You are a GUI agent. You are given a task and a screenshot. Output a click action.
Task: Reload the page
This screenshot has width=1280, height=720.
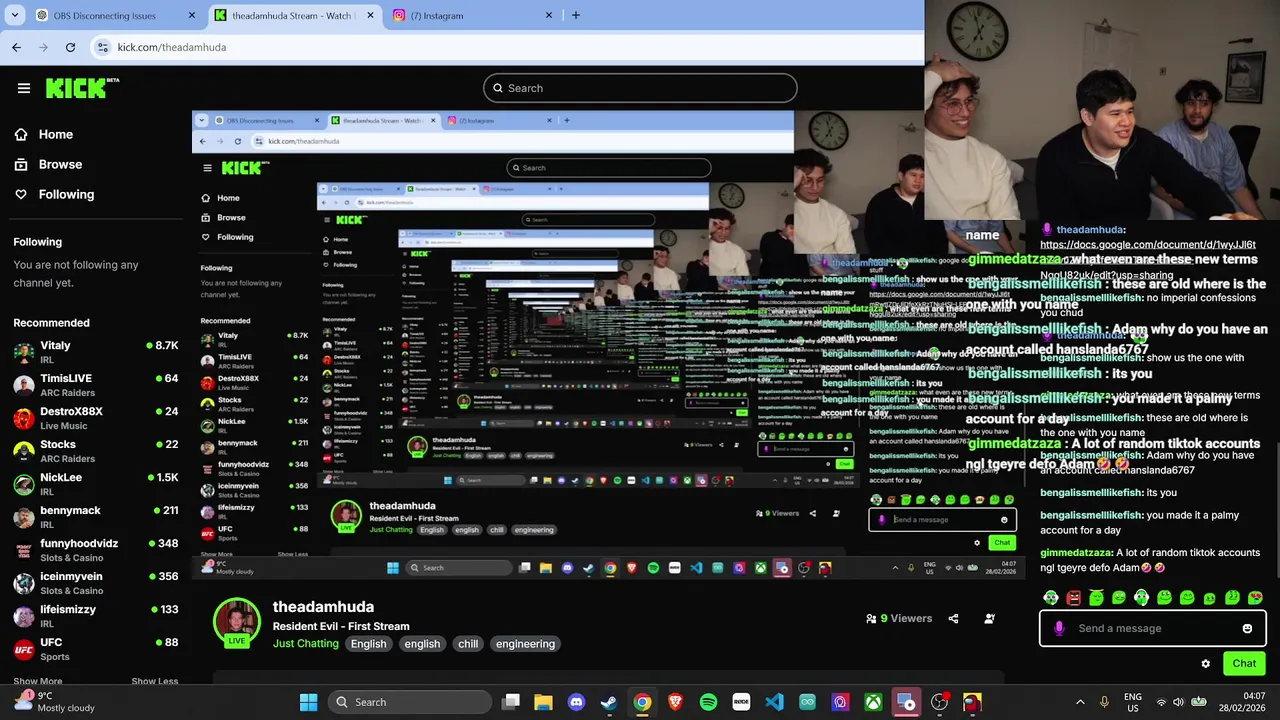(x=70, y=47)
